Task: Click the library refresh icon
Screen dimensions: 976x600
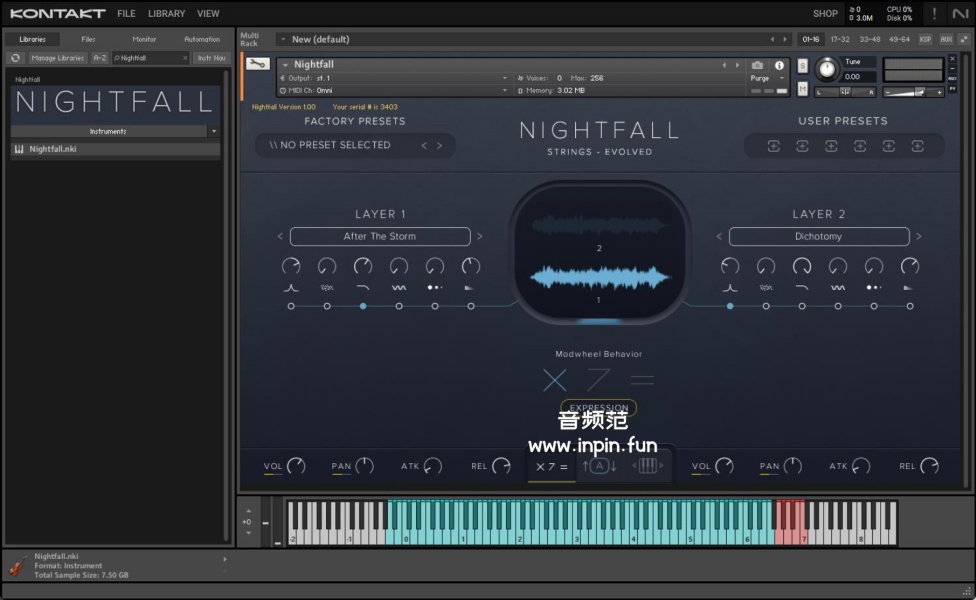Action: click(x=15, y=58)
